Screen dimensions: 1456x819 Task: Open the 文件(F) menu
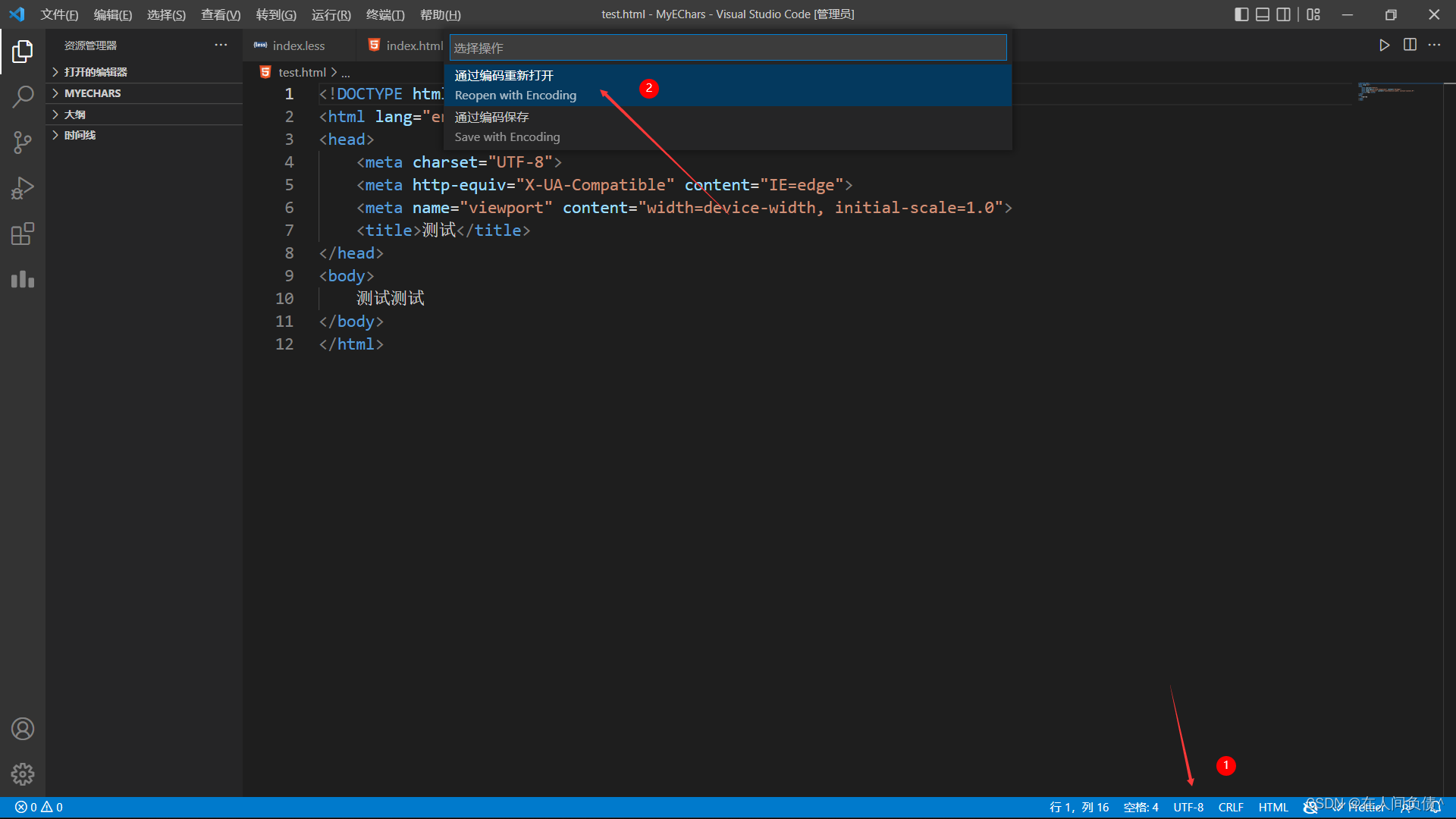coord(59,14)
